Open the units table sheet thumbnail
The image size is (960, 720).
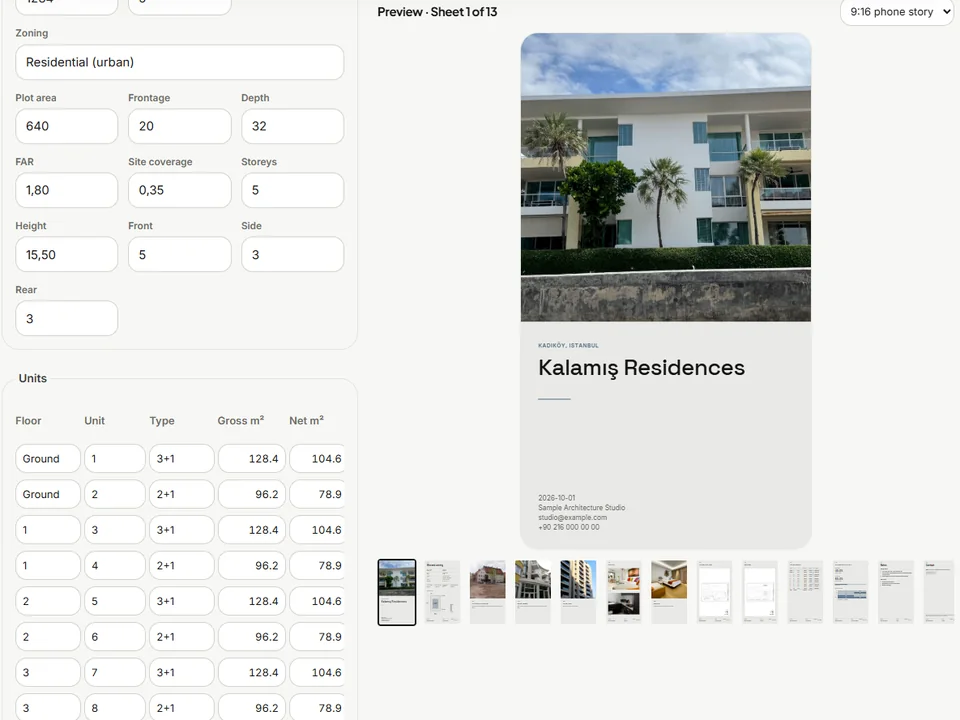coord(804,592)
